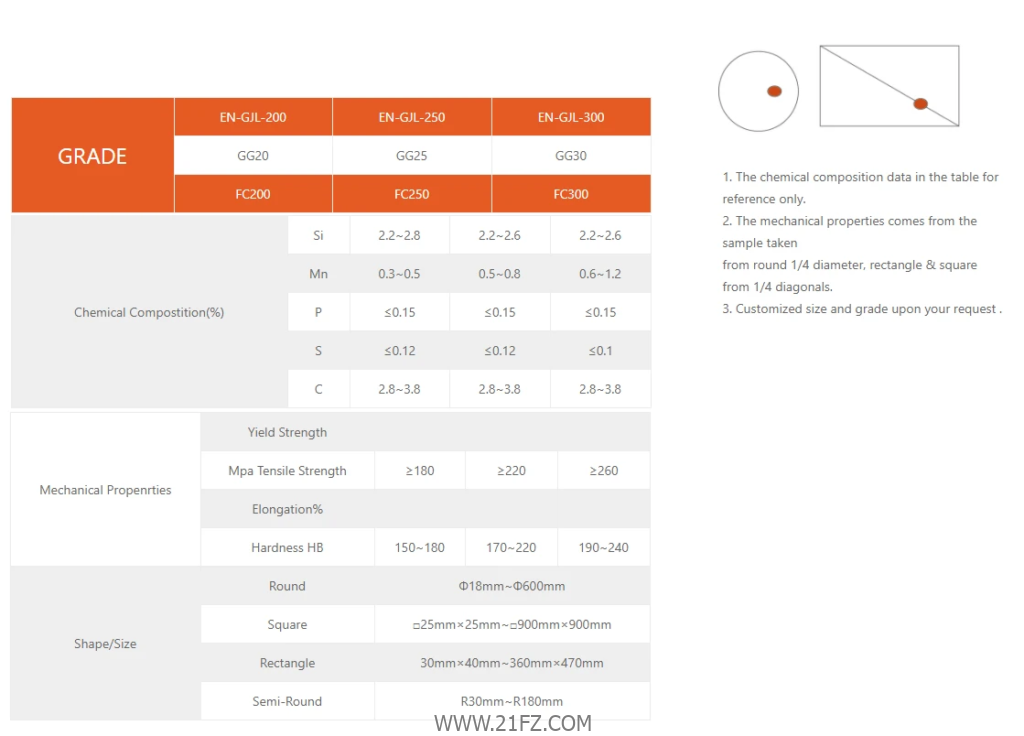Click the red dot on the rectangle's diagonal

pyautogui.click(x=920, y=104)
